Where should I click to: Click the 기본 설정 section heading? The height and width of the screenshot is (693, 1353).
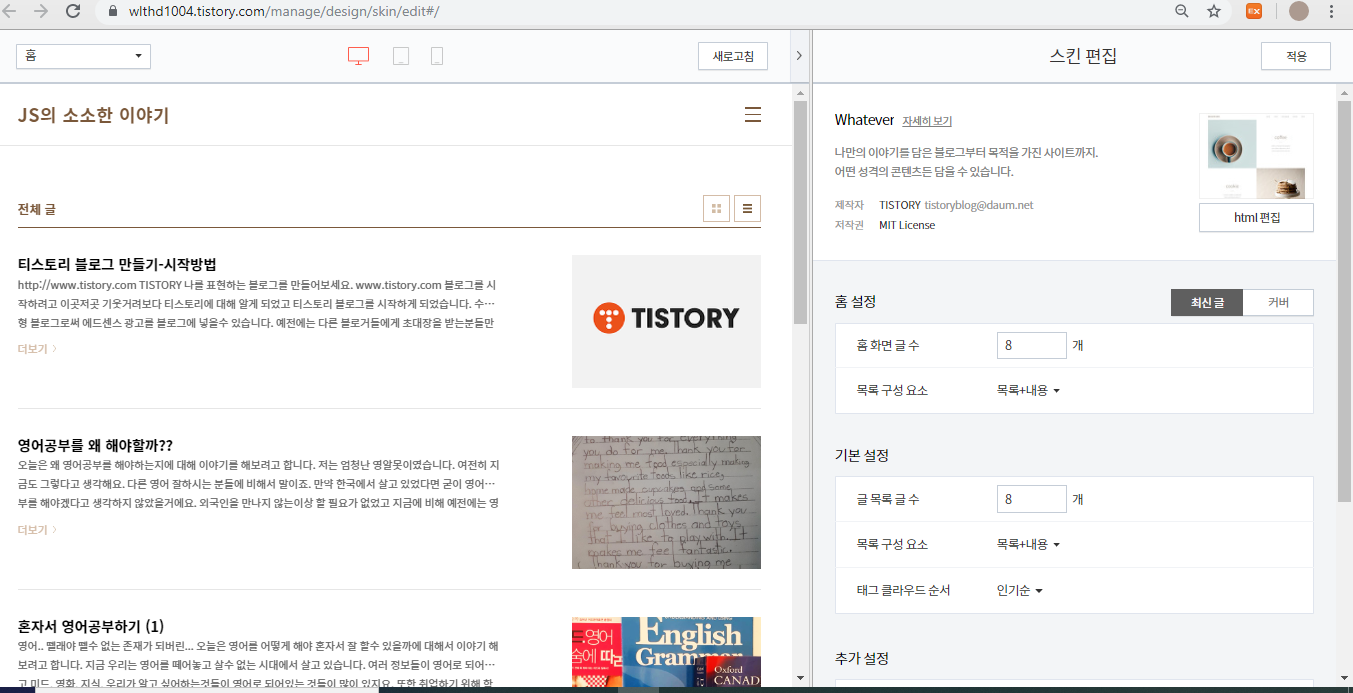pos(861,455)
